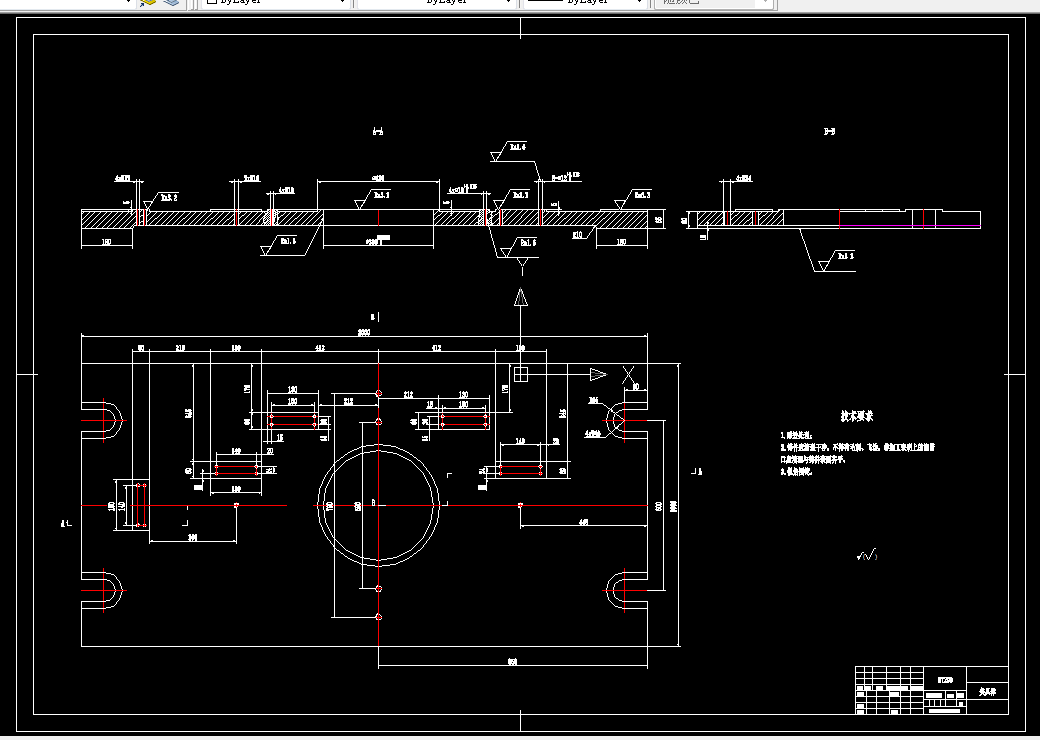Open the ByLayer color dropdown with square swatch

click(x=275, y=2)
